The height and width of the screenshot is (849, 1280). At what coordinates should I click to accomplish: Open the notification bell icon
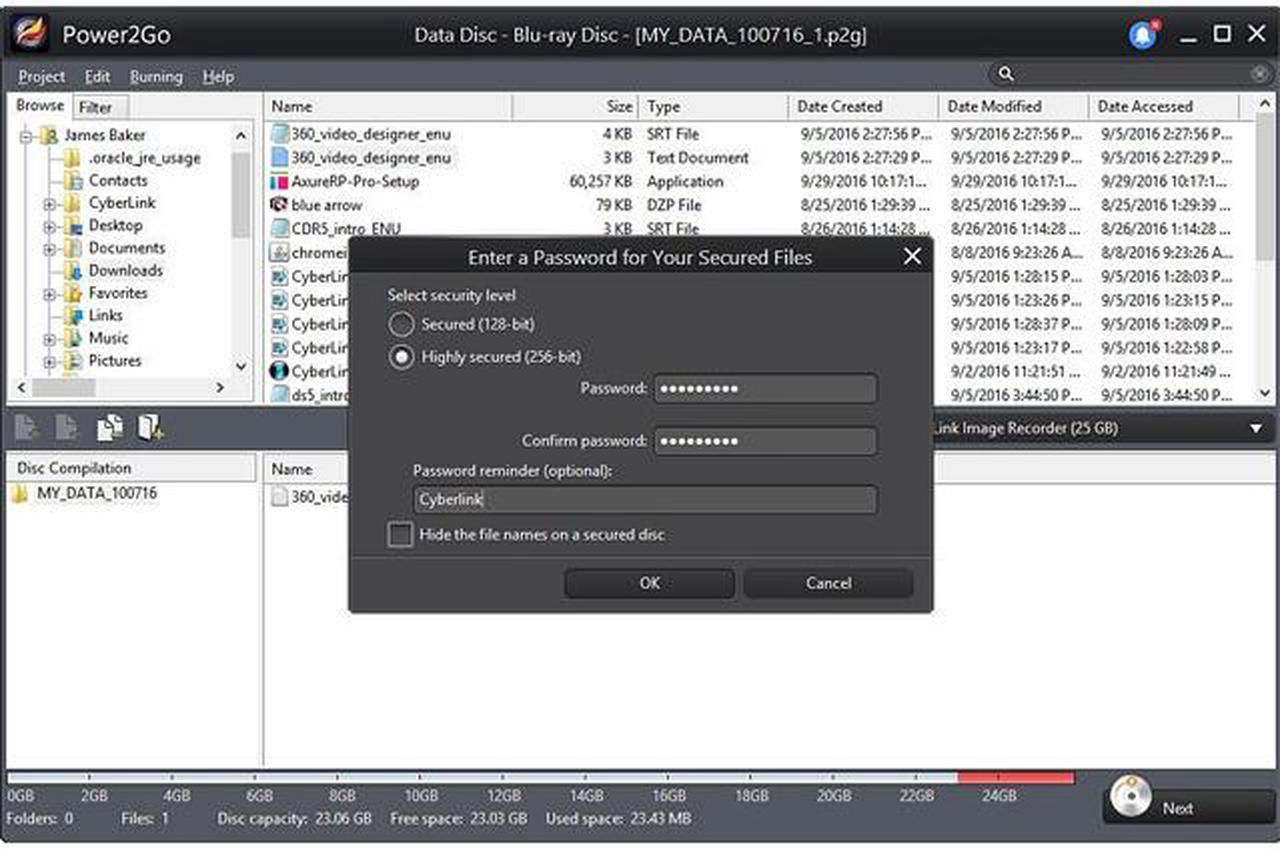click(x=1143, y=34)
